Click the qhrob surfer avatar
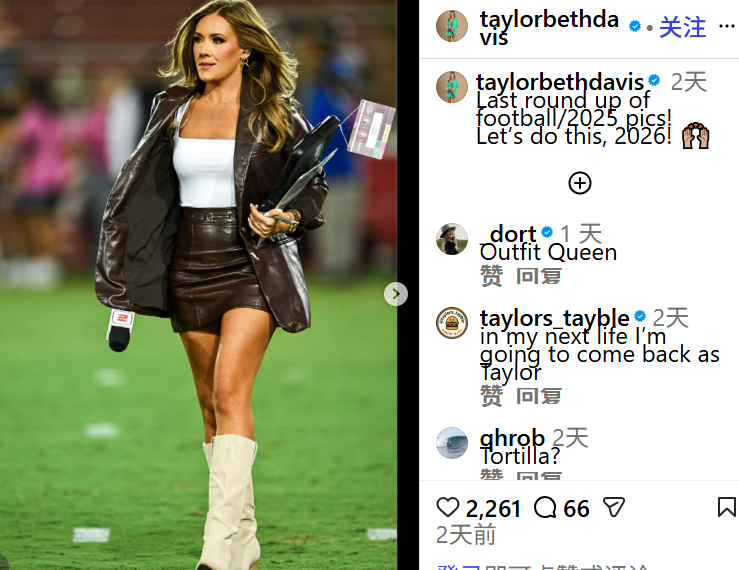 (x=452, y=443)
